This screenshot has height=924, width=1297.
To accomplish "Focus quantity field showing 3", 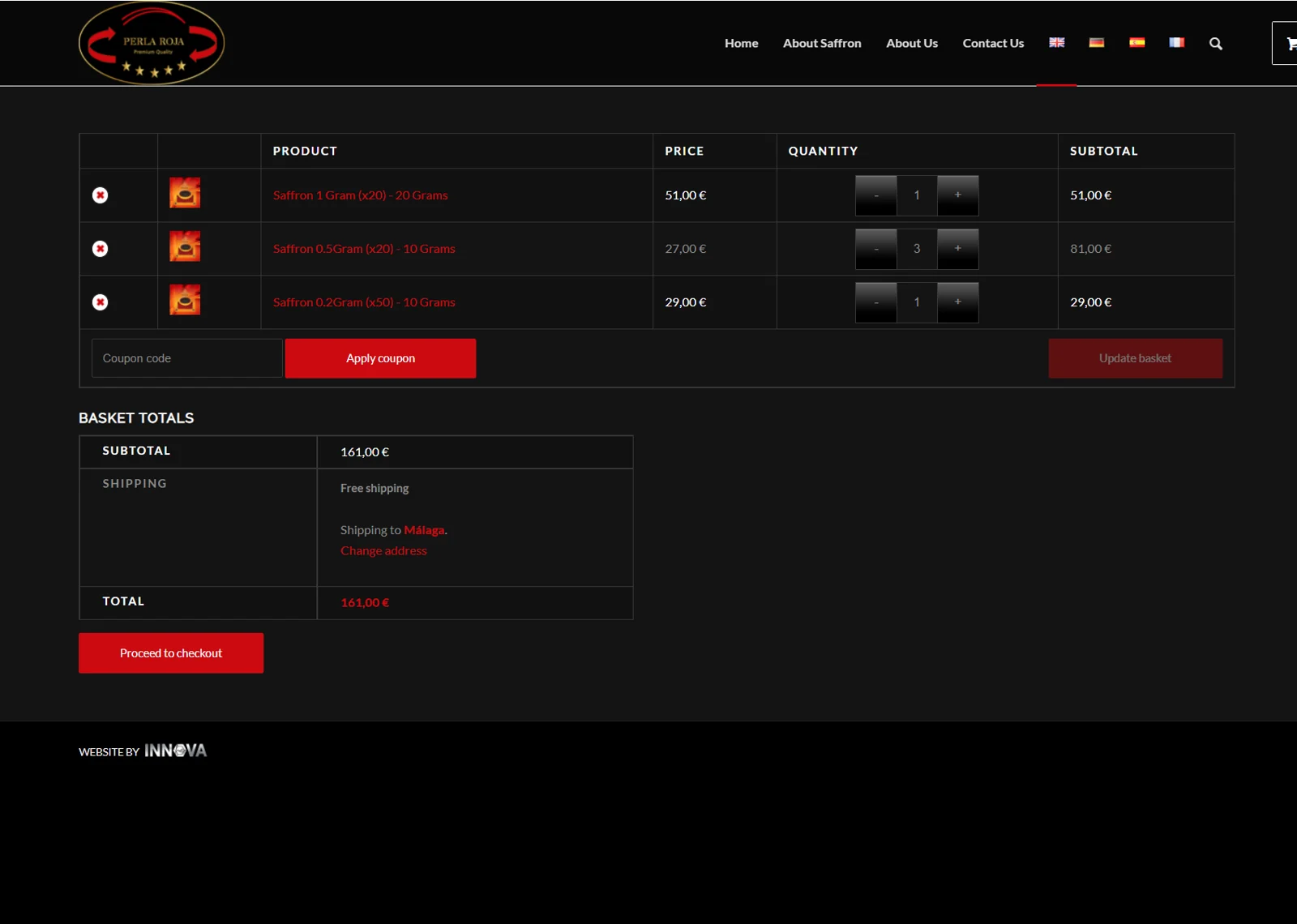I will 917,249.
